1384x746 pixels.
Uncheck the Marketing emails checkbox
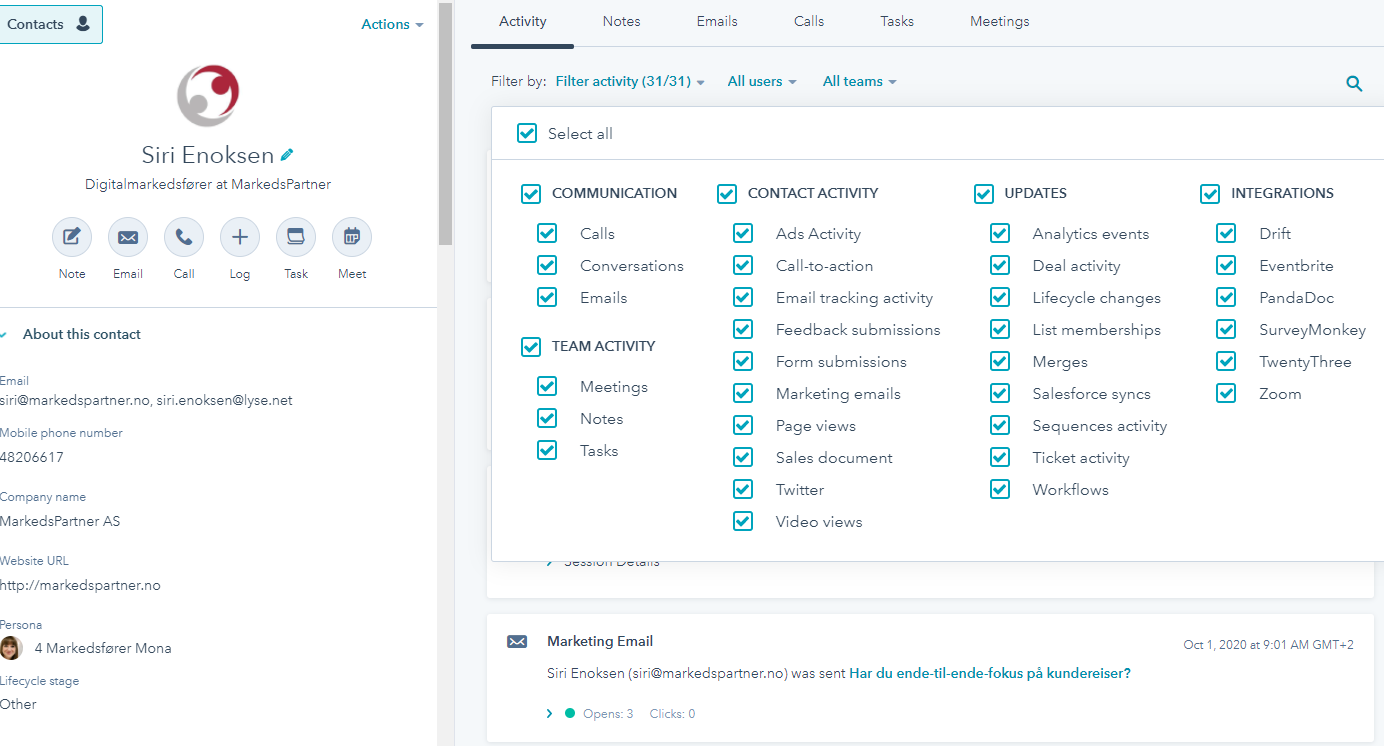click(x=743, y=393)
